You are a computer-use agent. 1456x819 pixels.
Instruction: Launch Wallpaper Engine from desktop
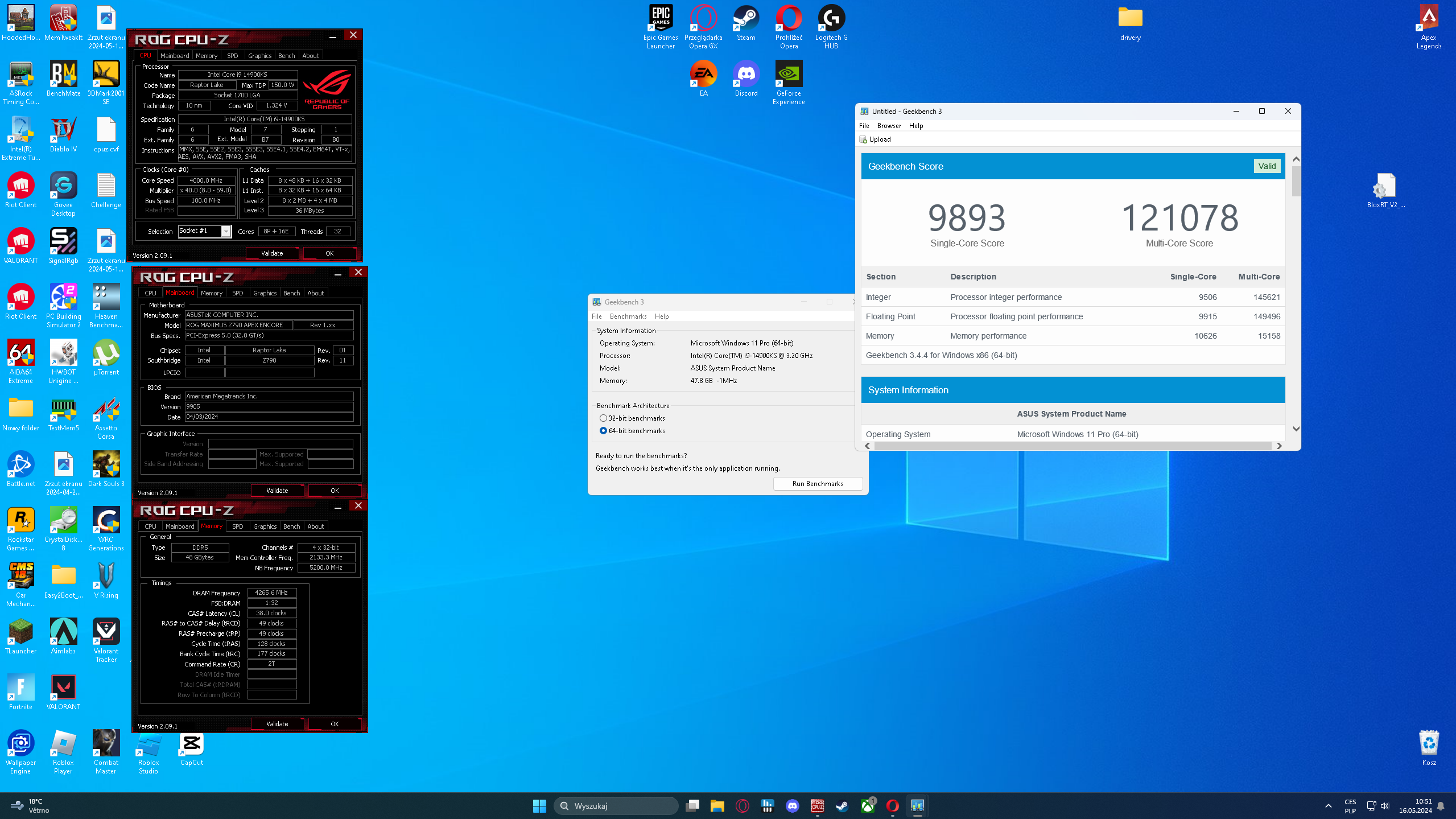(x=20, y=752)
